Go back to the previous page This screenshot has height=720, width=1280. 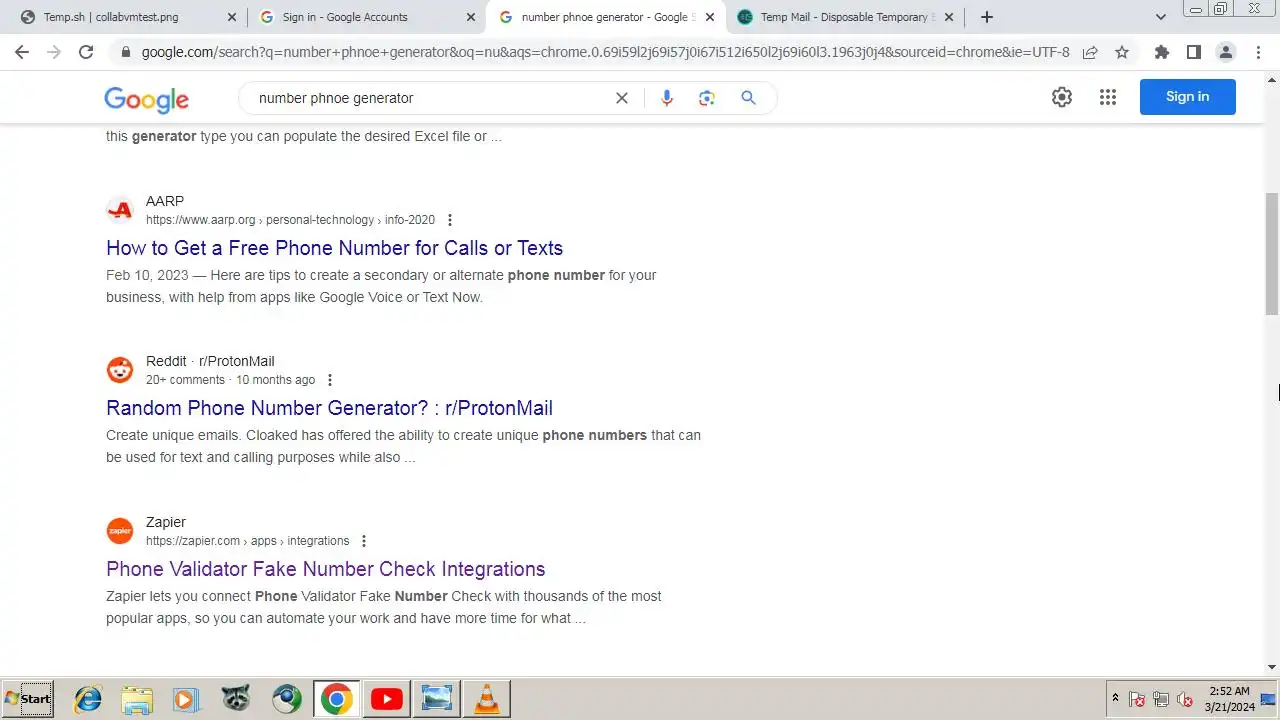[22, 52]
